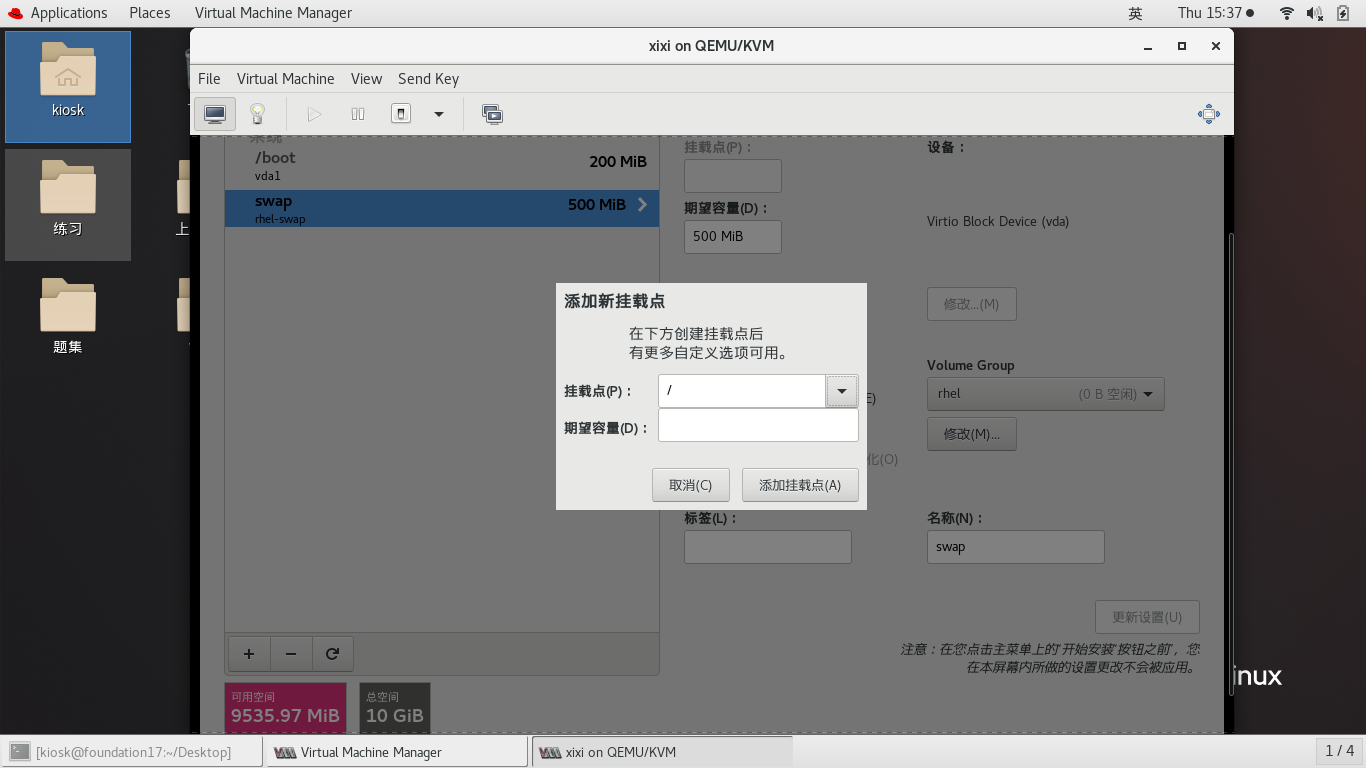This screenshot has width=1366, height=768.
Task: Open the virtual machine console view
Action: [x=214, y=113]
